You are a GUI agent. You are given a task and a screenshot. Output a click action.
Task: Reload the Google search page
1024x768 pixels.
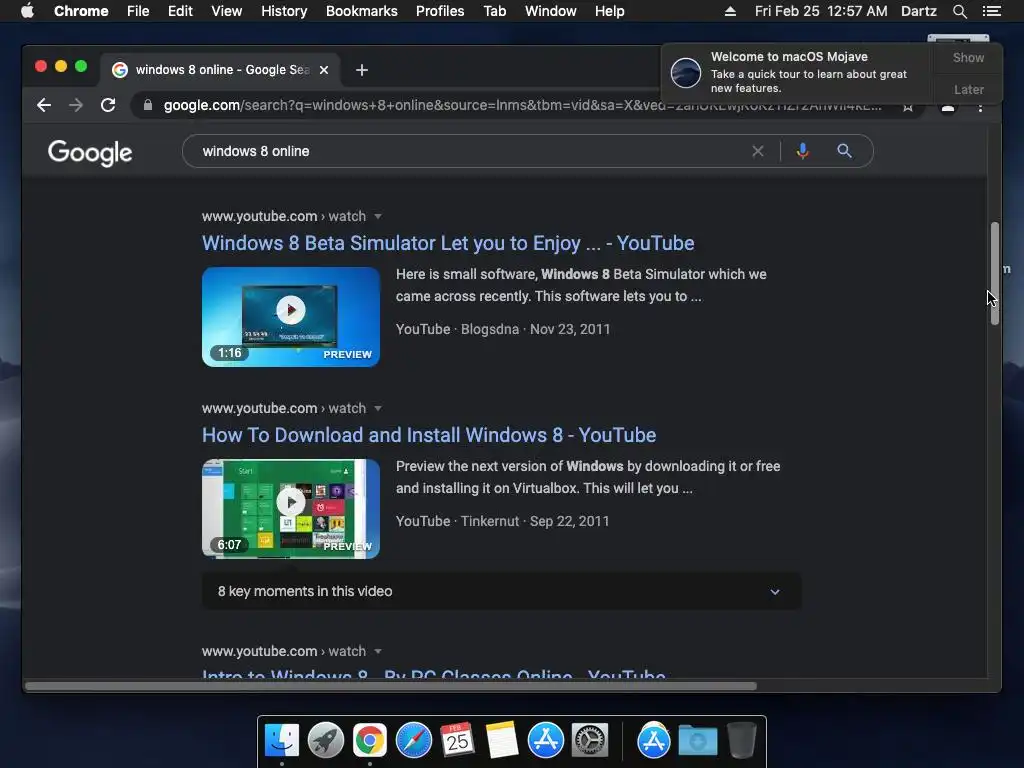pos(108,105)
